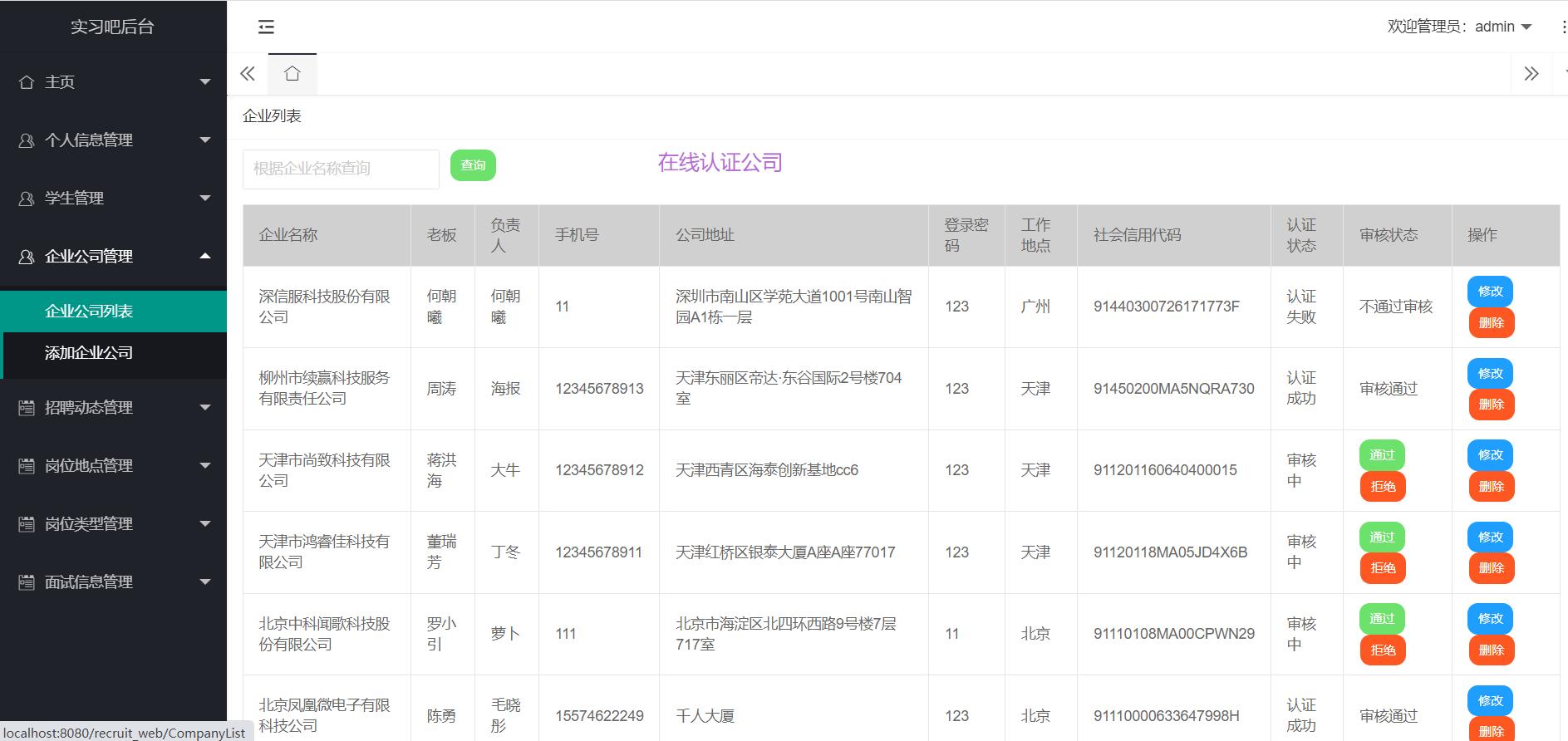Viewport: 1568px width, 741px height.
Task: Expand the 招聘动态管理 menu arrow
Action: (205, 407)
